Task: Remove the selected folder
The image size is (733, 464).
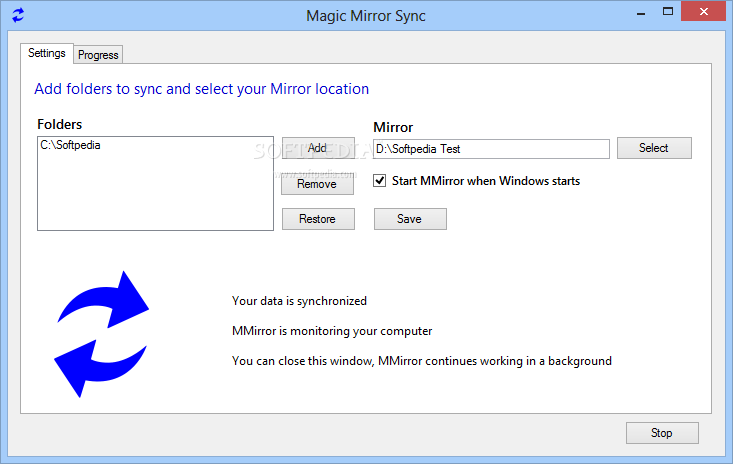Action: pos(317,184)
